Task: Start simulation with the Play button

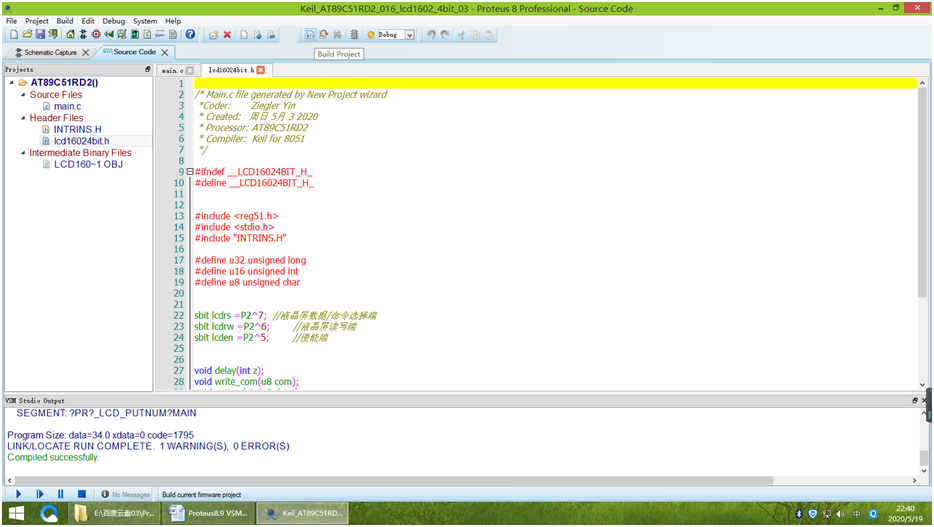Action: [x=18, y=494]
